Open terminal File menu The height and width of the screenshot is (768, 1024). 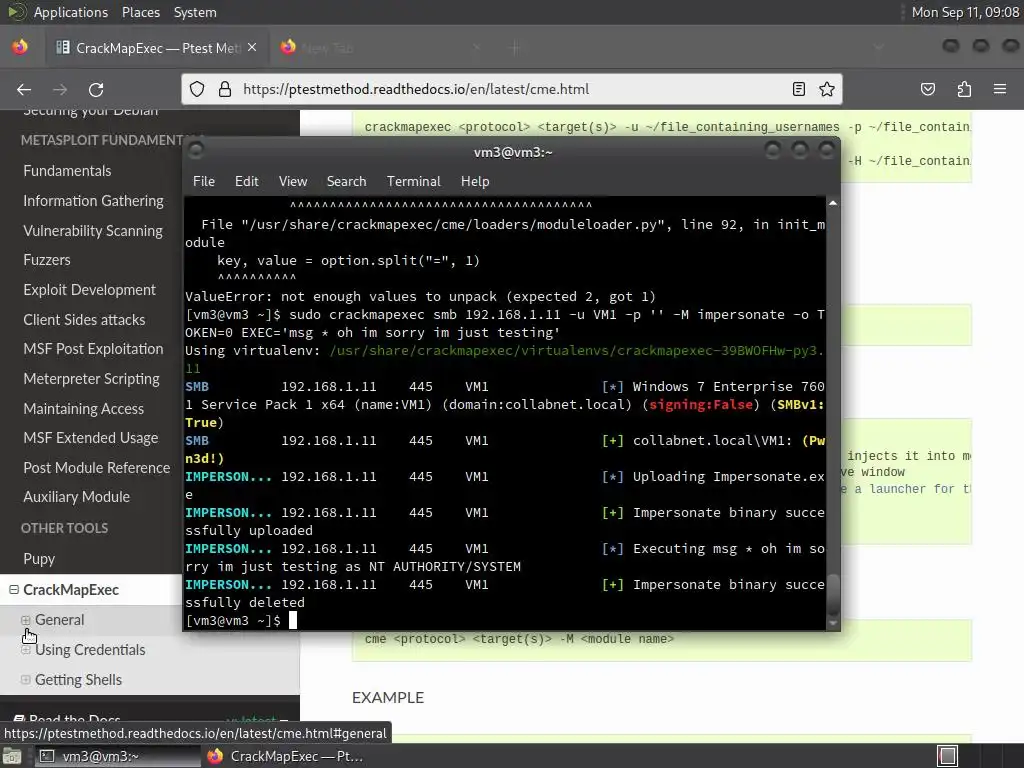204,182
